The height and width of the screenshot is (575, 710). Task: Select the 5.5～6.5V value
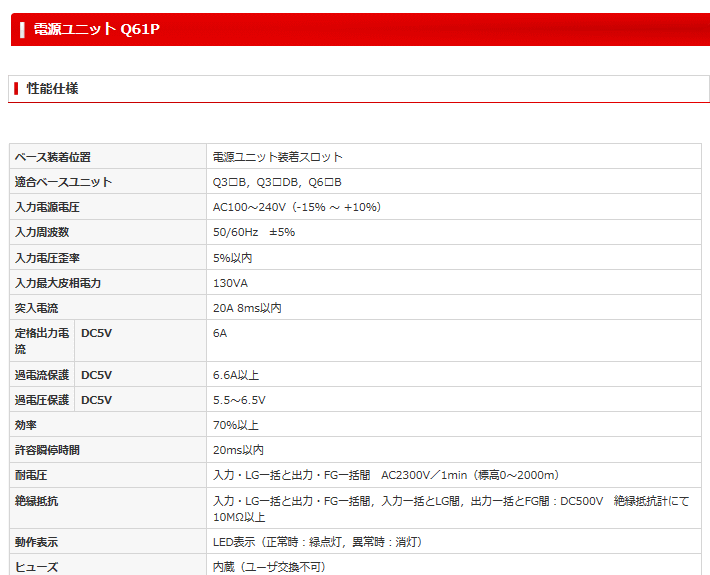(239, 400)
